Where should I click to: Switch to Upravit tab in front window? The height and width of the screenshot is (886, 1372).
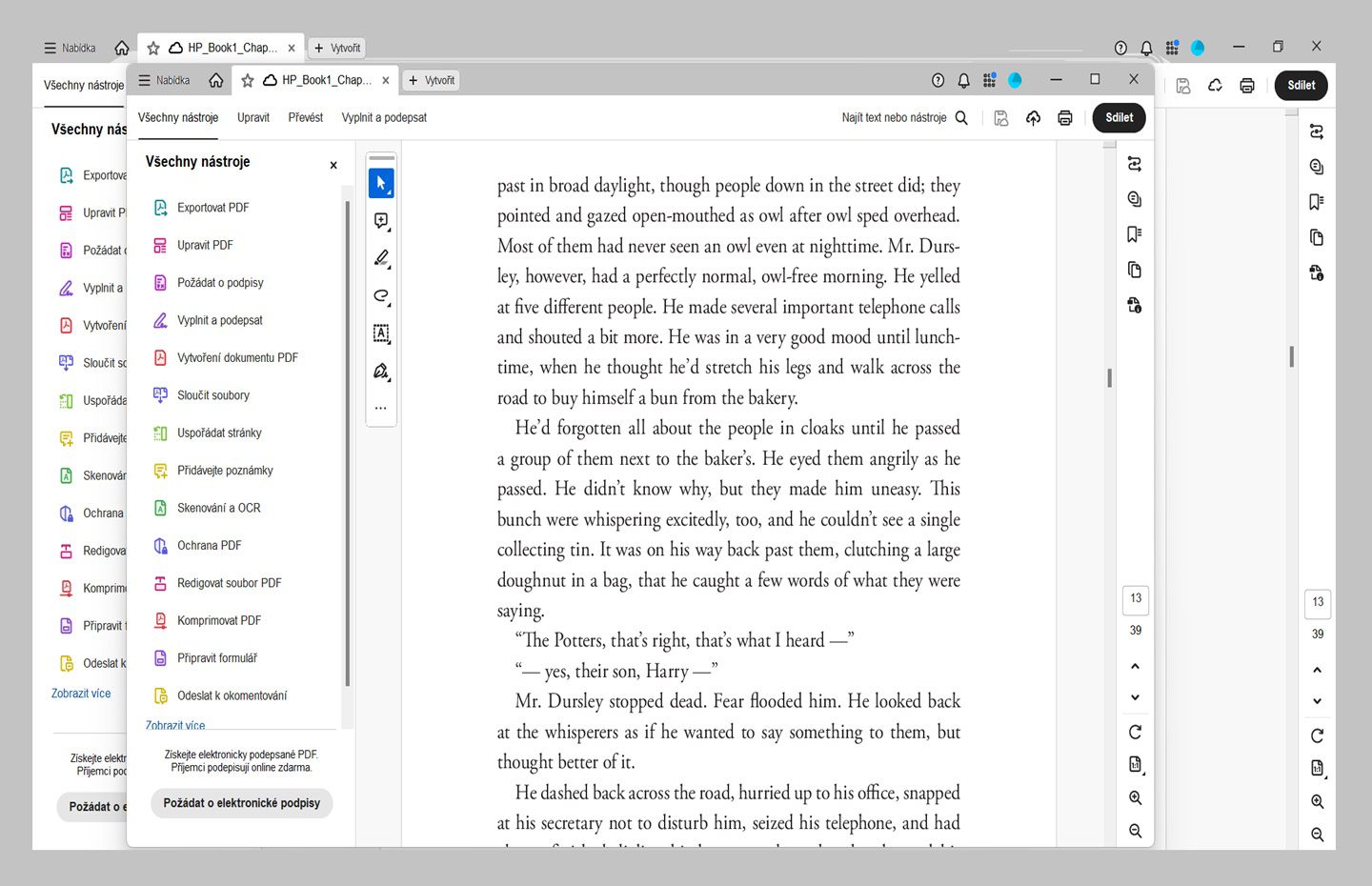pyautogui.click(x=253, y=118)
